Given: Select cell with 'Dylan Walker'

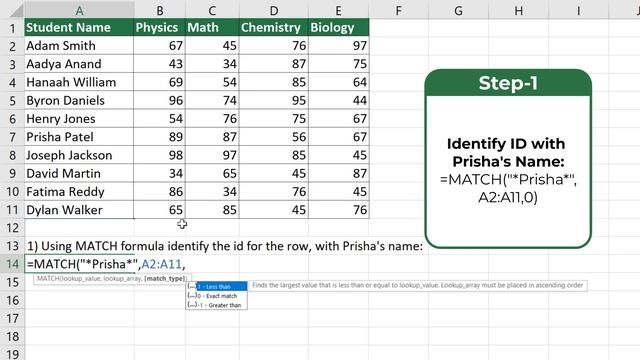Looking at the screenshot, I should click(79, 210).
